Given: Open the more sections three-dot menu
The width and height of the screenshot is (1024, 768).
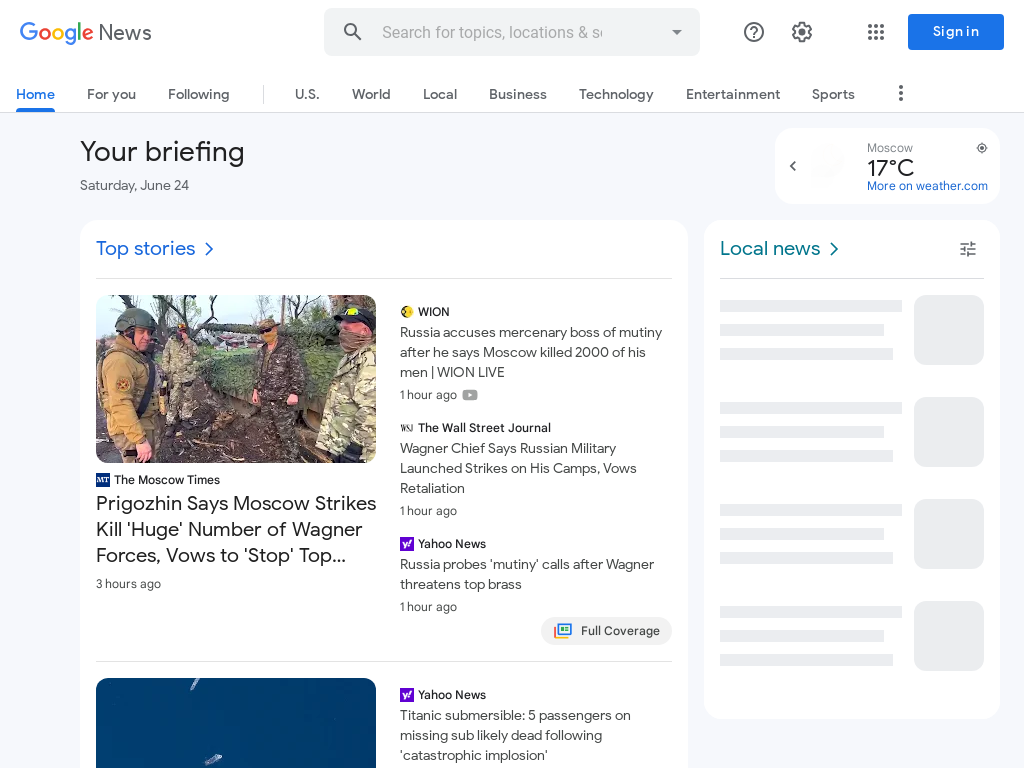Looking at the screenshot, I should 901,93.
